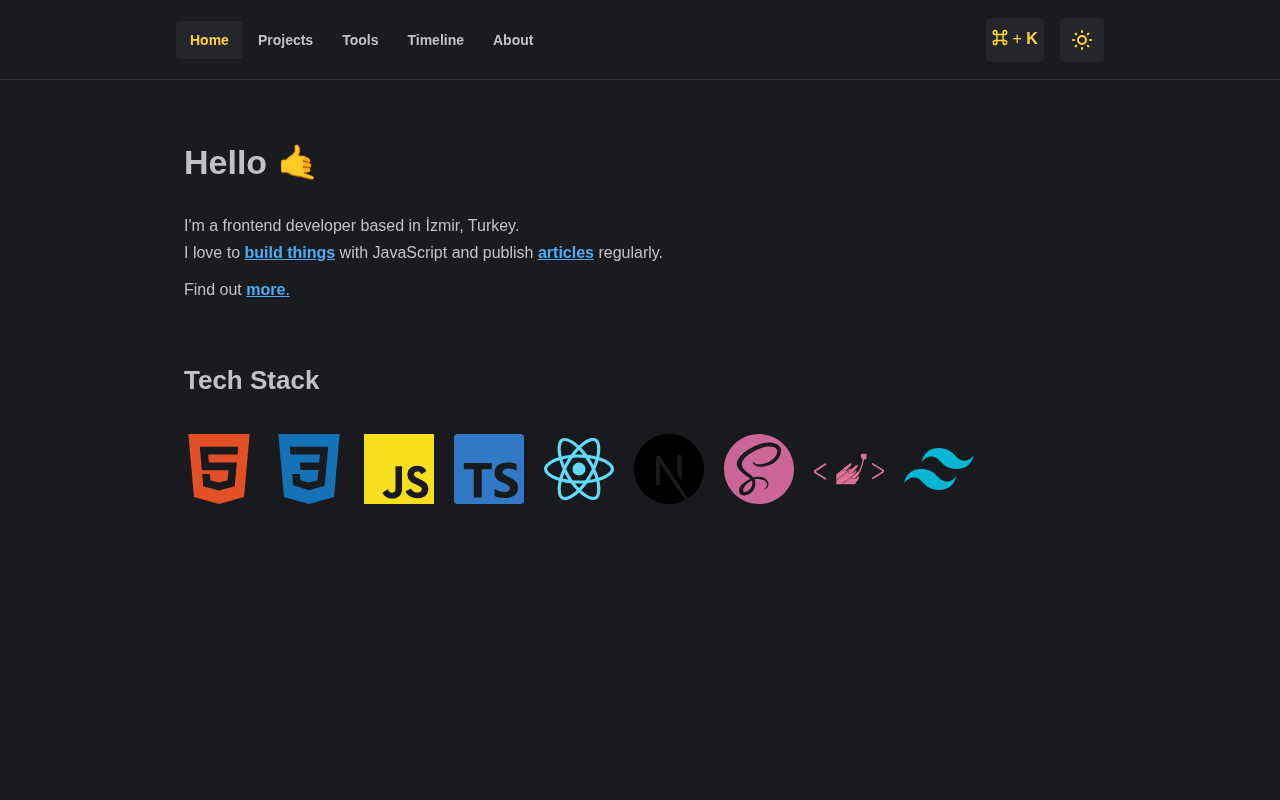Open the Tools nav item
Viewport: 1280px width, 800px height.
(360, 40)
